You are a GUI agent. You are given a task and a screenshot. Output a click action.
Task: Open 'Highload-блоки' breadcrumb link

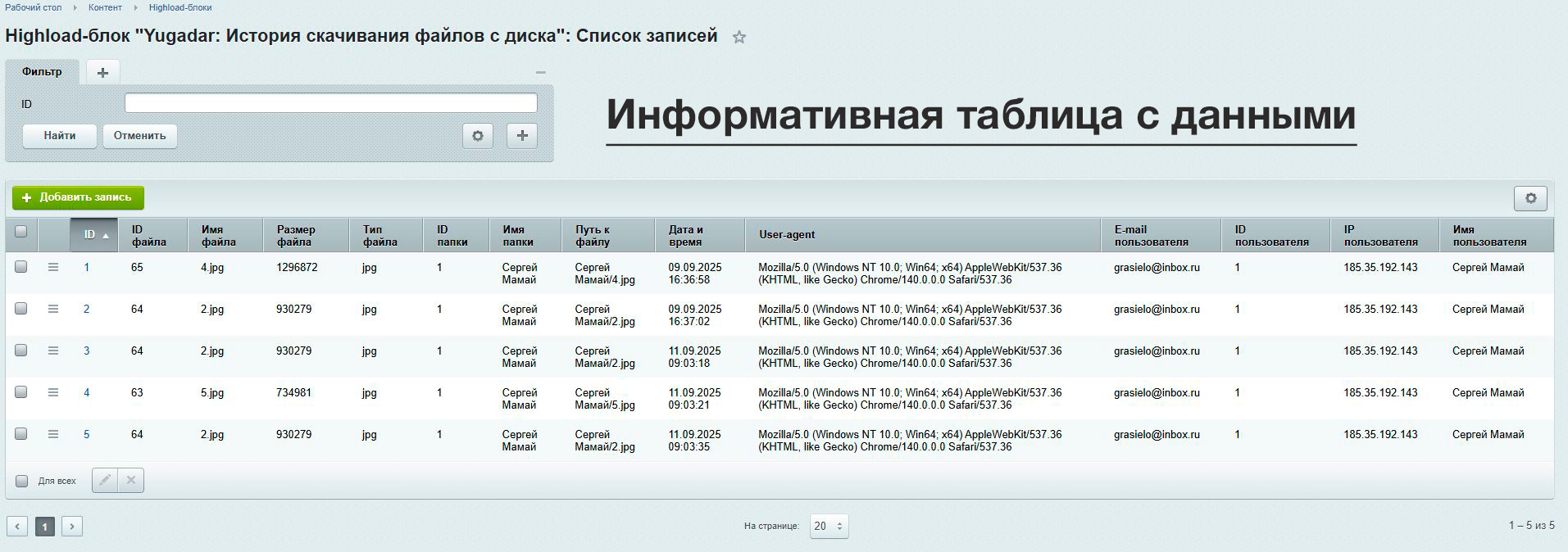point(180,7)
